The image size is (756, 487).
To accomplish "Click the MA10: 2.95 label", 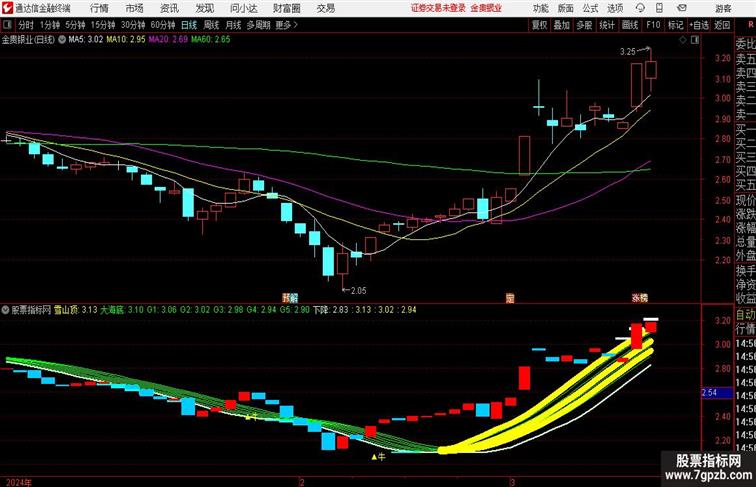I will [126, 40].
